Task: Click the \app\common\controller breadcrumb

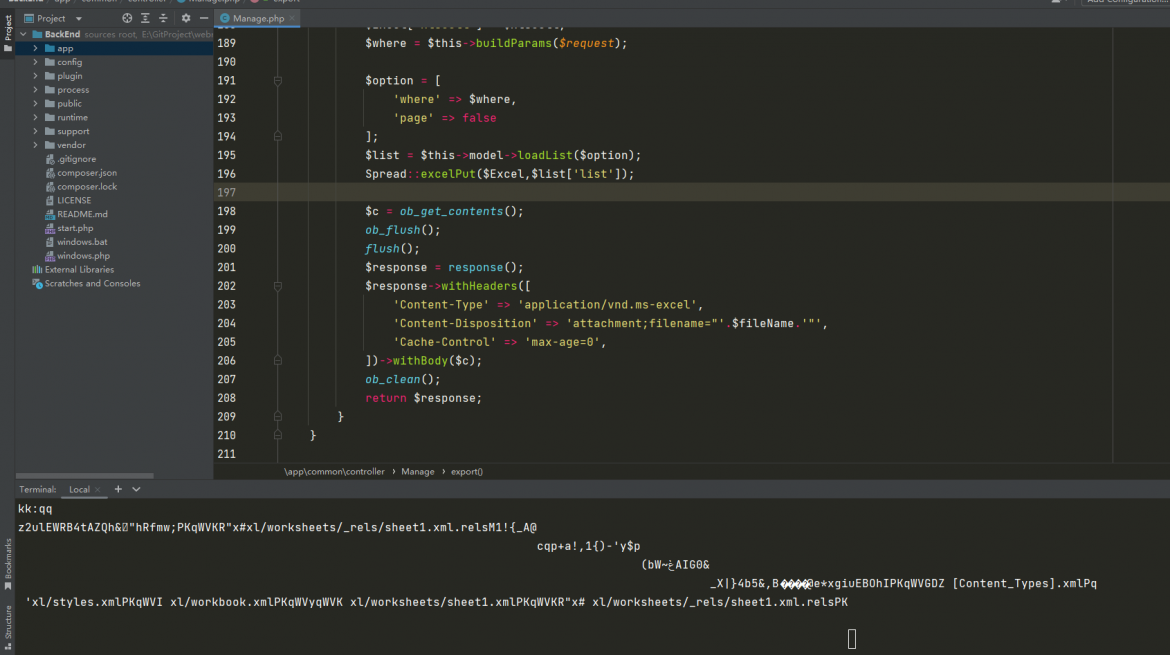Action: 334,471
